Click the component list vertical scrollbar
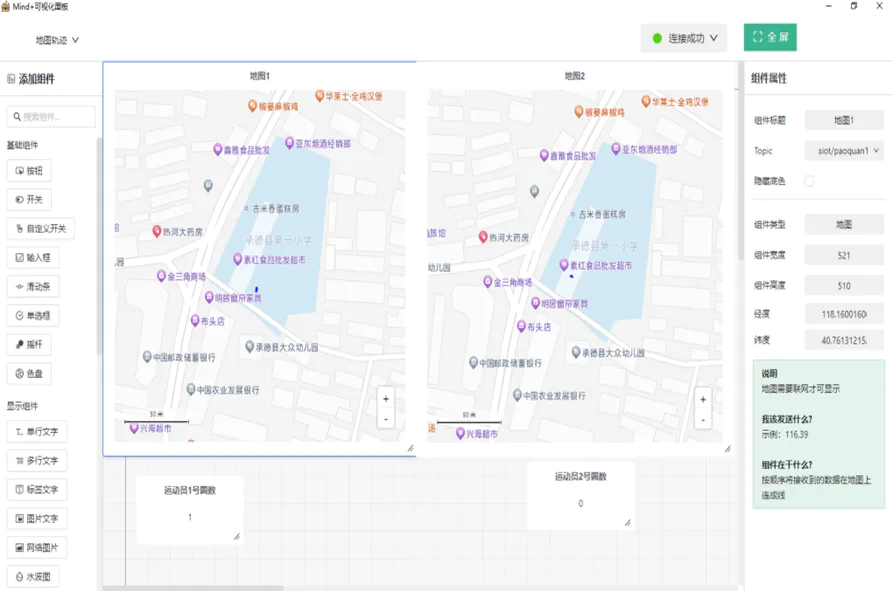This screenshot has height=591, width=893. tap(99, 246)
